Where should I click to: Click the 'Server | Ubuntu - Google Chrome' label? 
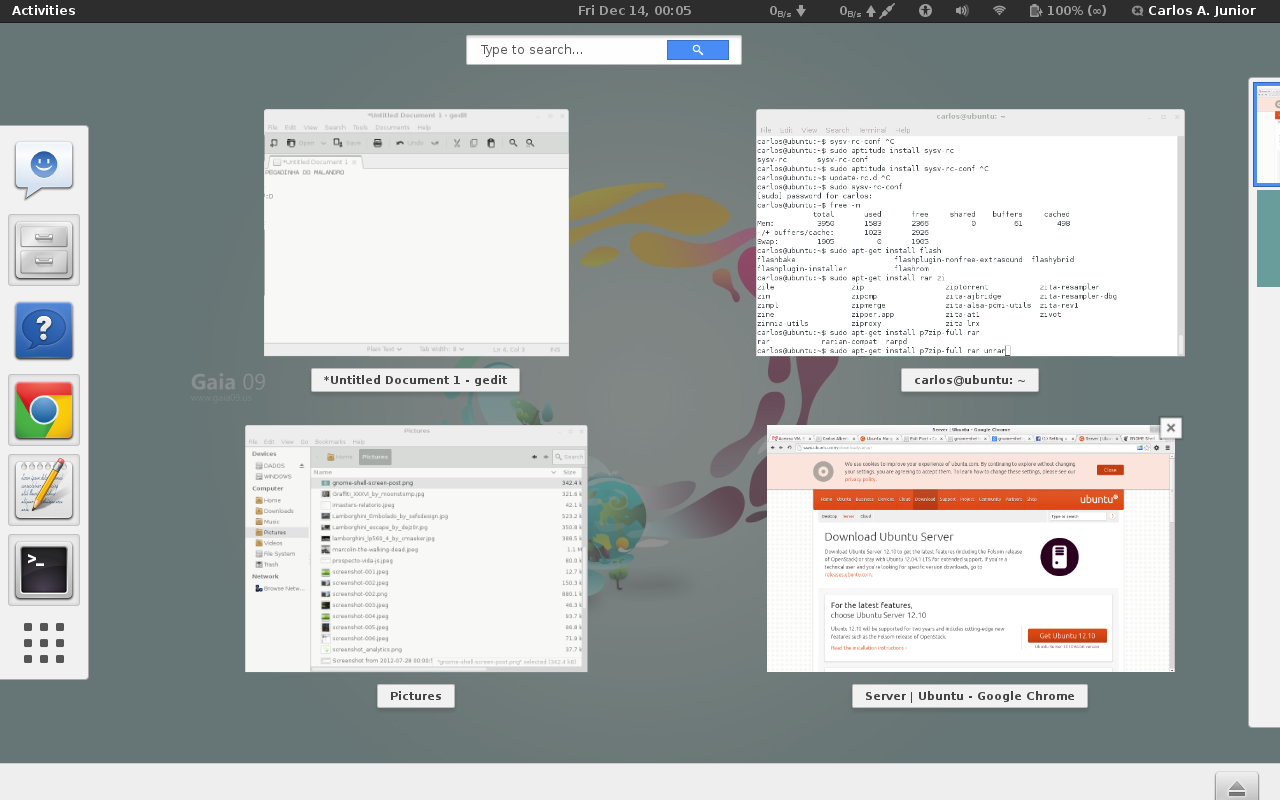pos(970,696)
